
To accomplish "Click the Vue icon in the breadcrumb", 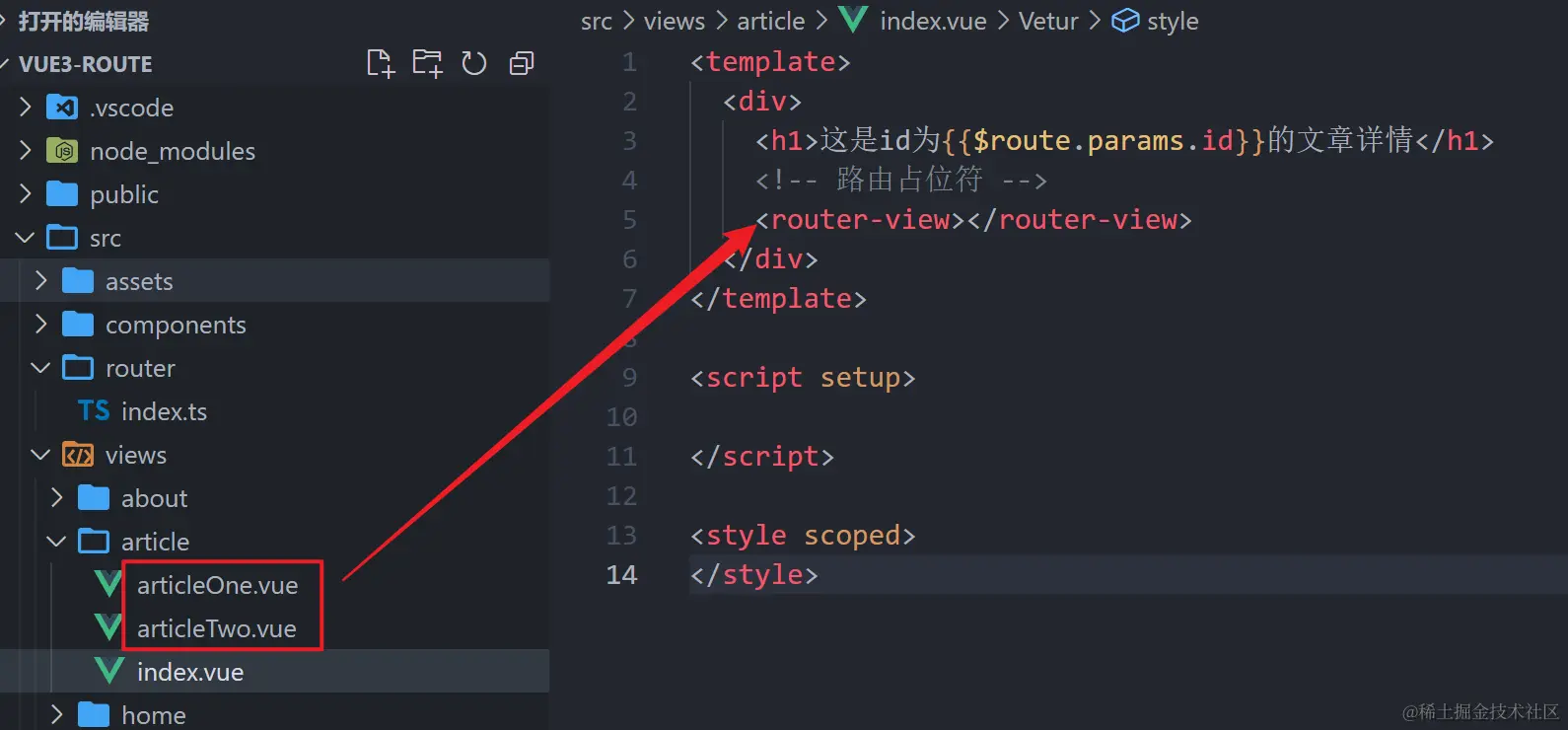I will click(x=852, y=20).
